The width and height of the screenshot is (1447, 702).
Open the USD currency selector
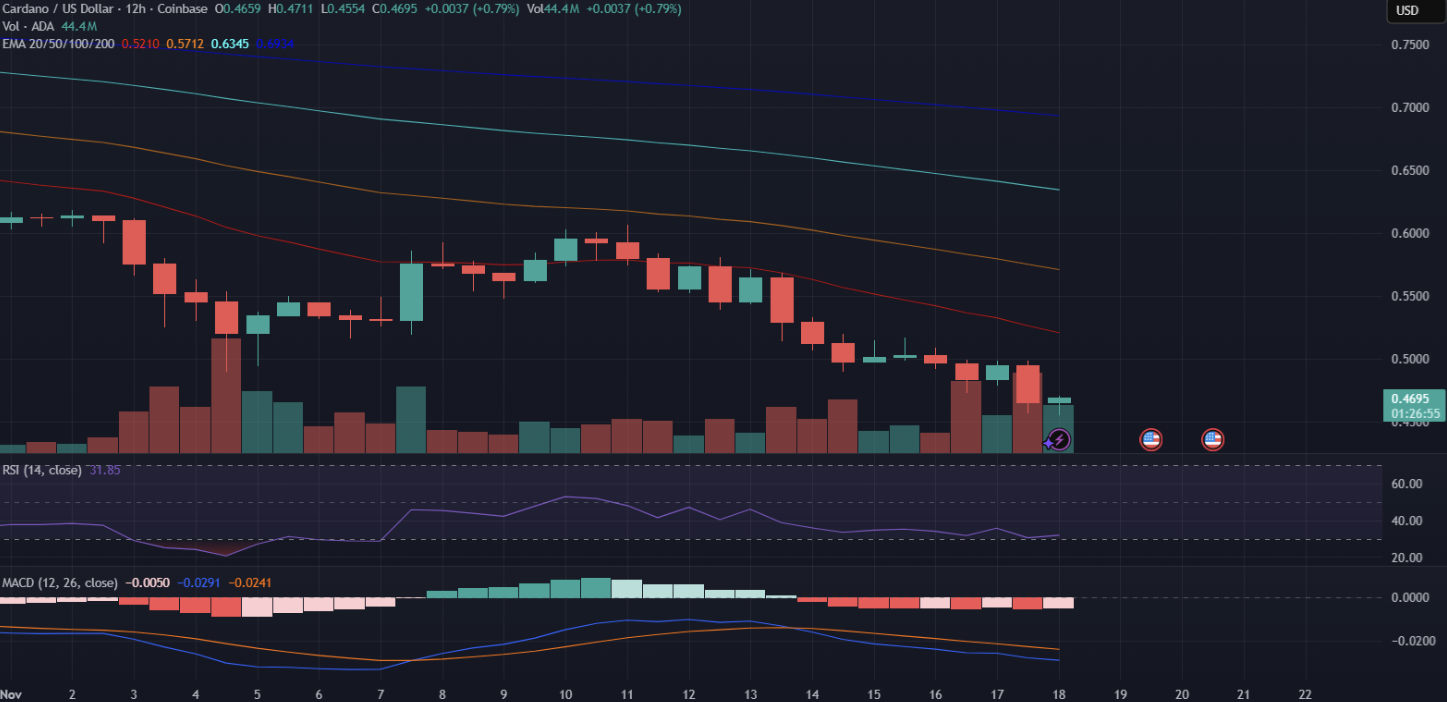tap(1407, 11)
